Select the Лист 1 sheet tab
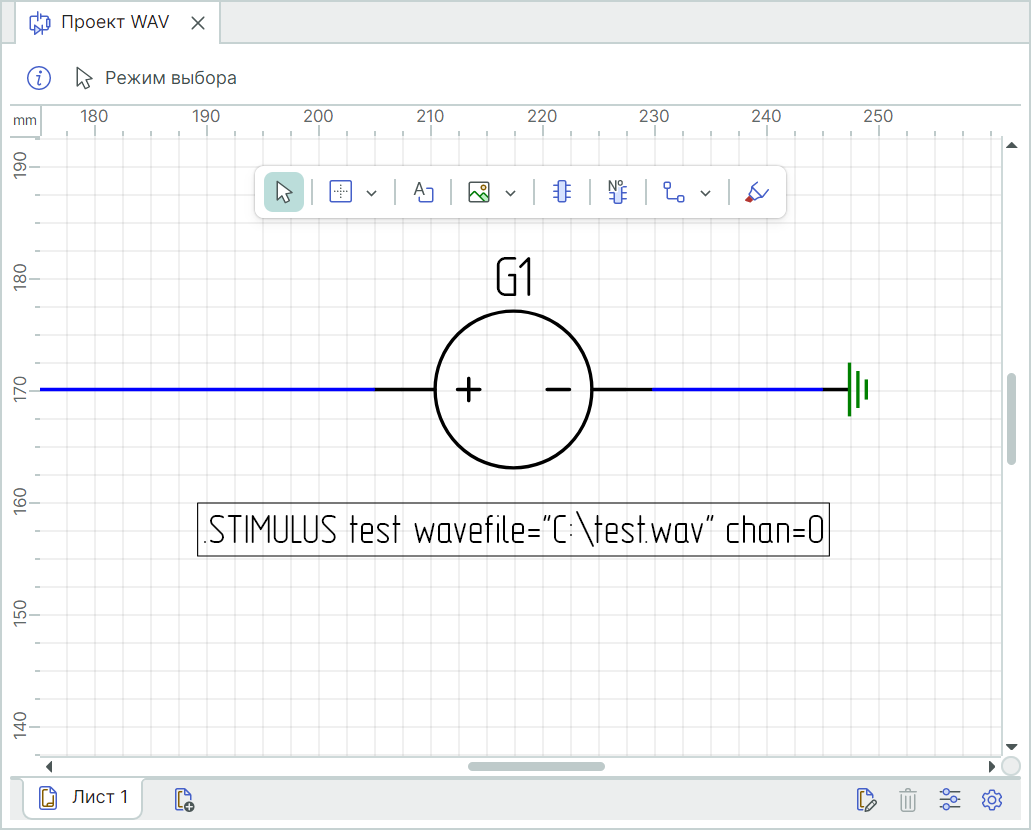The height and width of the screenshot is (830, 1031). tap(84, 798)
